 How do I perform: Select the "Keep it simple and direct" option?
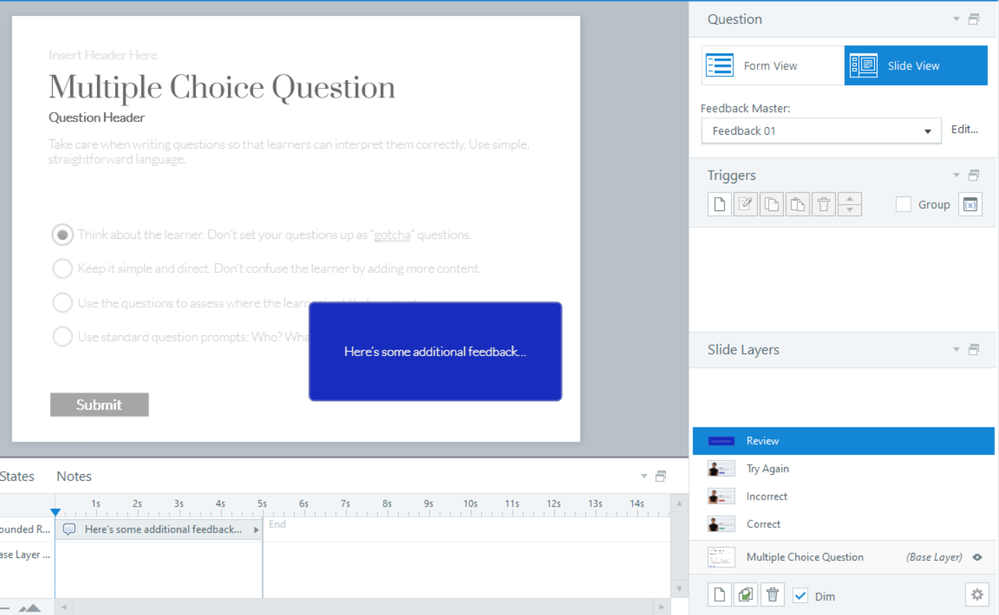pos(62,268)
